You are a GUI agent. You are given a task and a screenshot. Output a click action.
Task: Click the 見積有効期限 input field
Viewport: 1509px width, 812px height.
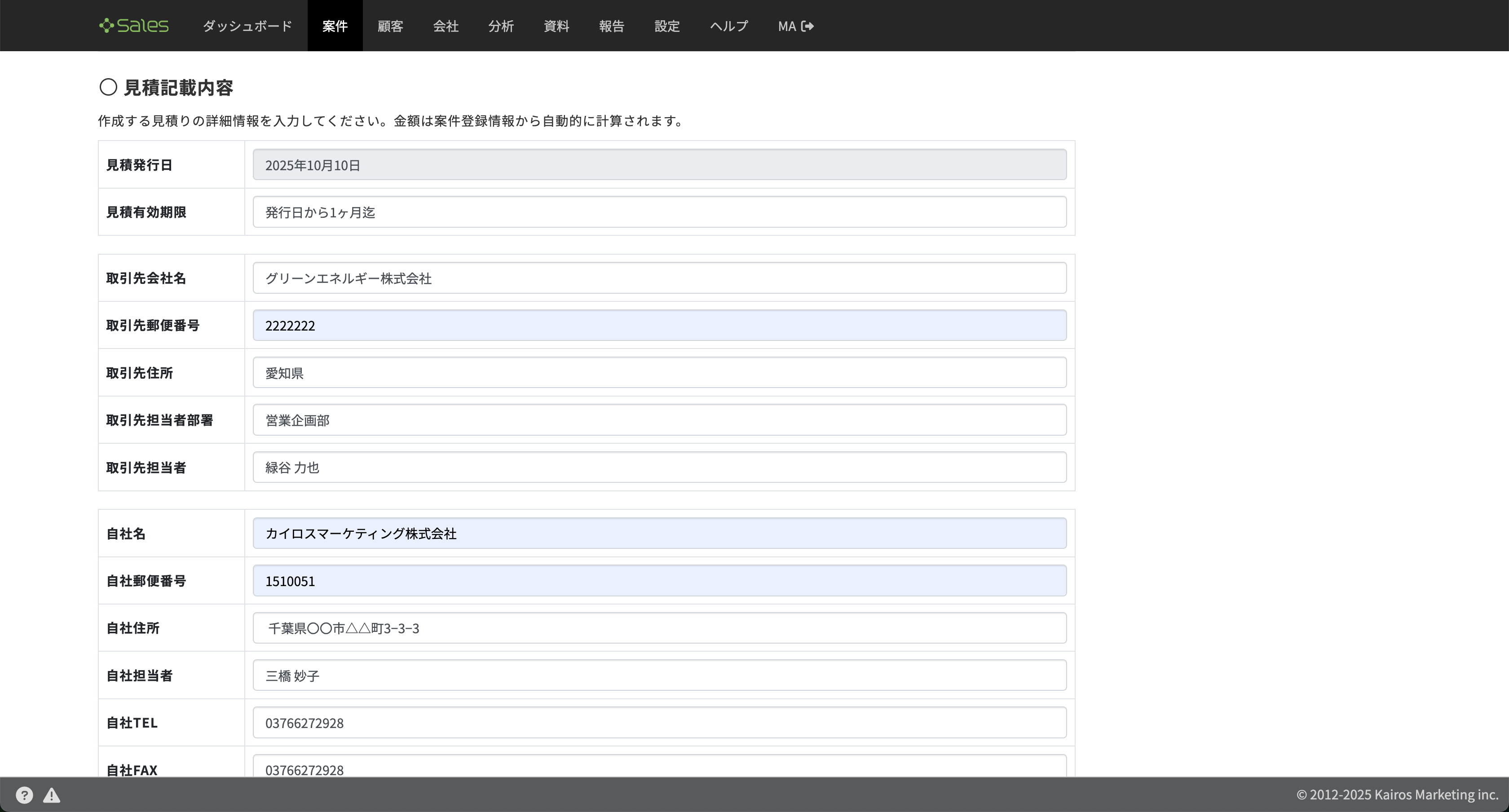point(659,212)
